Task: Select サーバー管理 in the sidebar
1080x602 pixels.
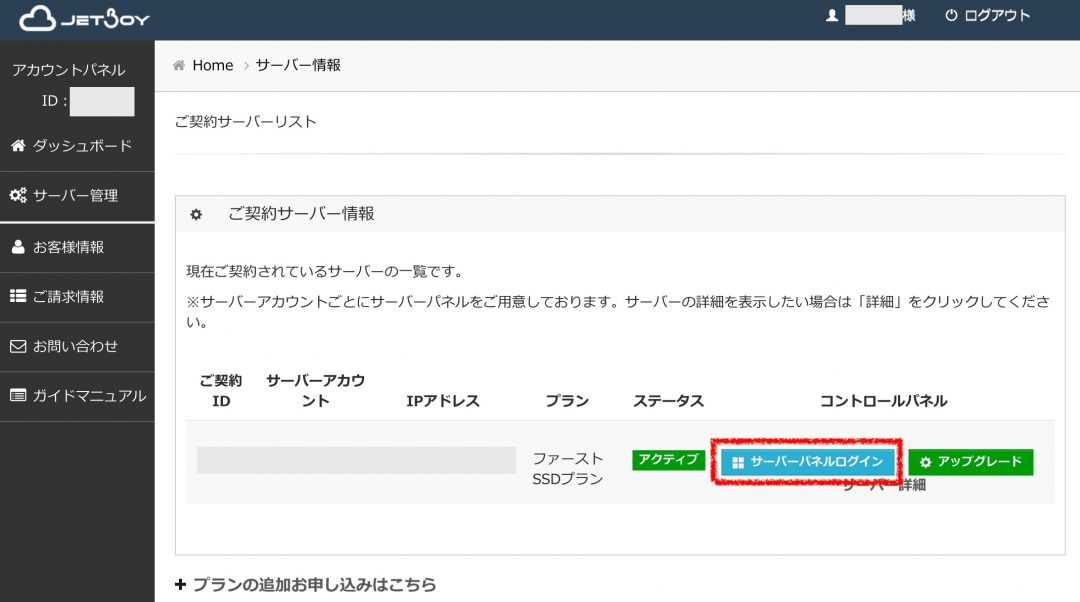Action: click(75, 196)
